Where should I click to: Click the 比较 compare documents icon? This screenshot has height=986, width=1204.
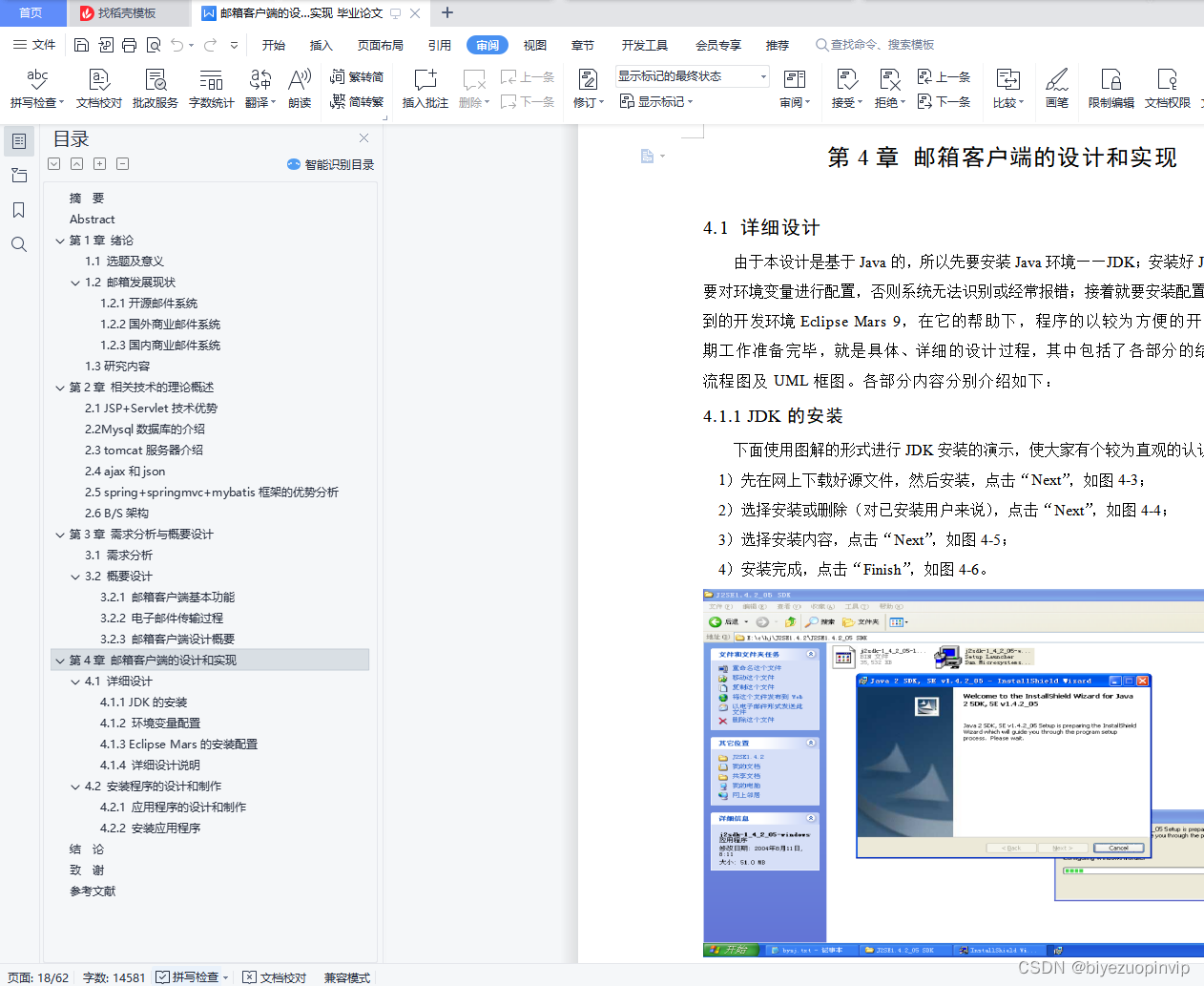[1007, 79]
